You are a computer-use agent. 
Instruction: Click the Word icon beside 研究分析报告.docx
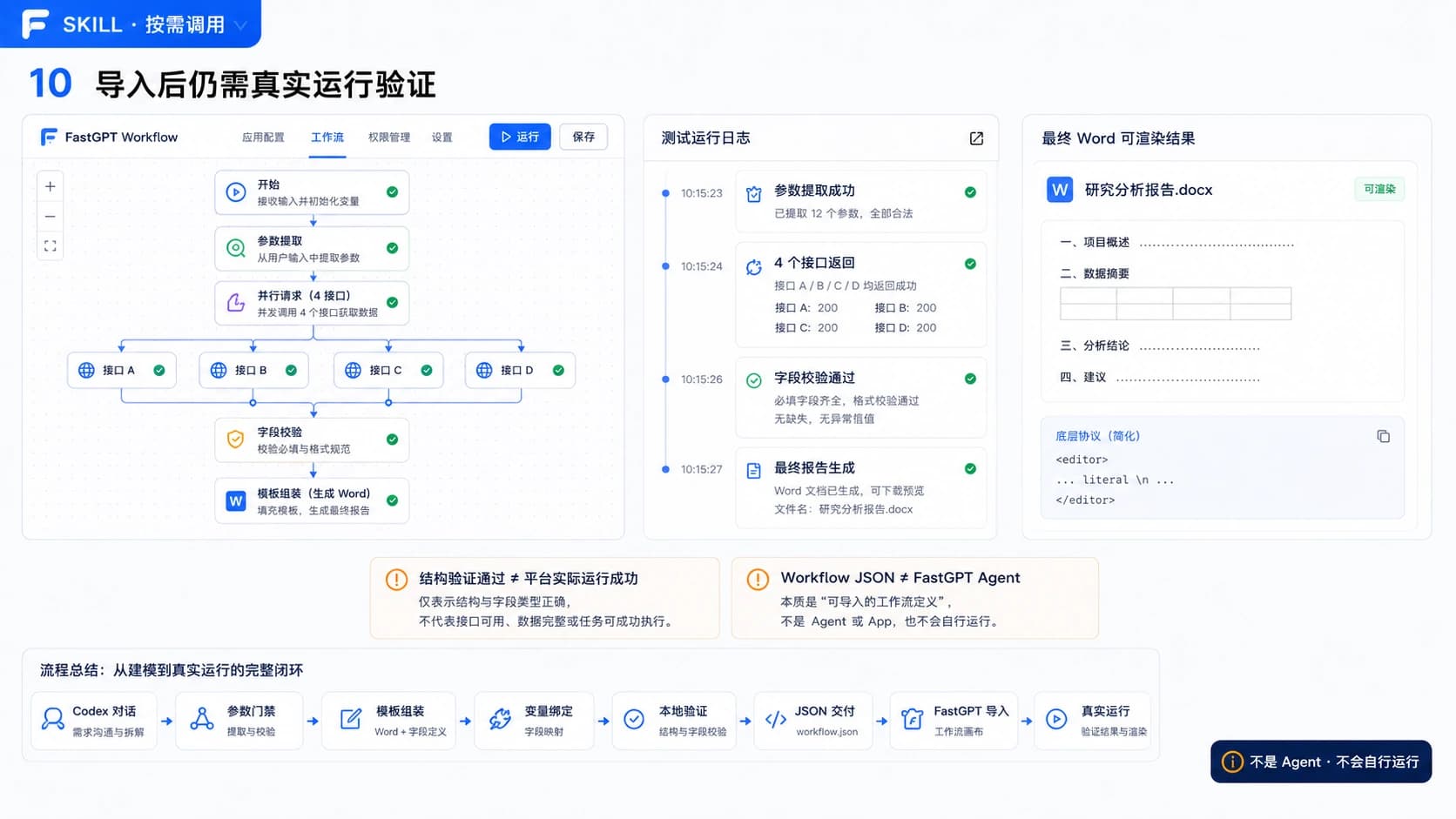click(1060, 190)
